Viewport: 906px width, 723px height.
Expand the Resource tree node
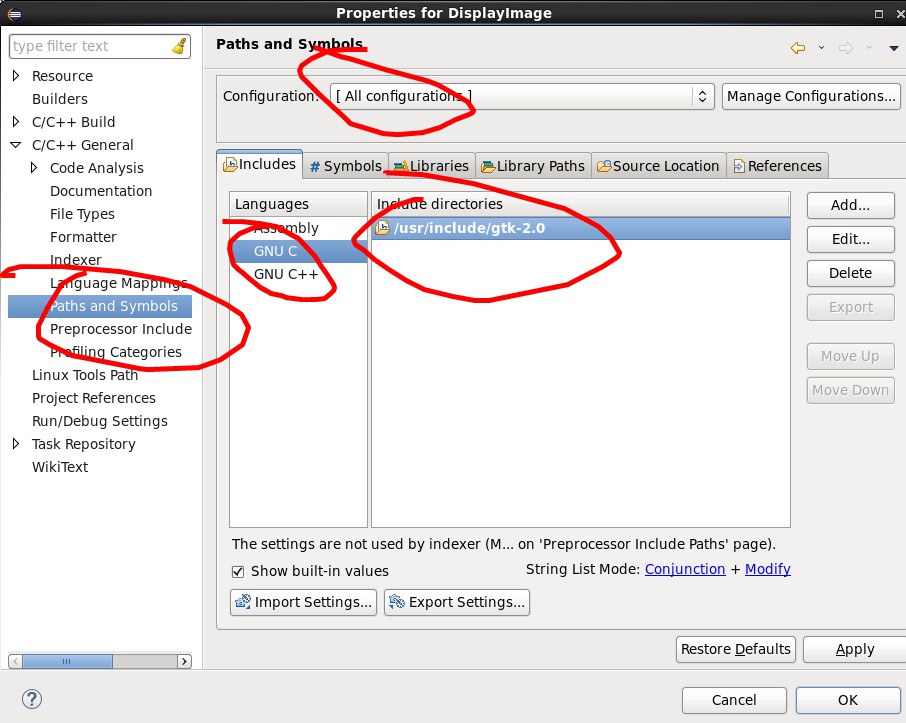coord(16,76)
